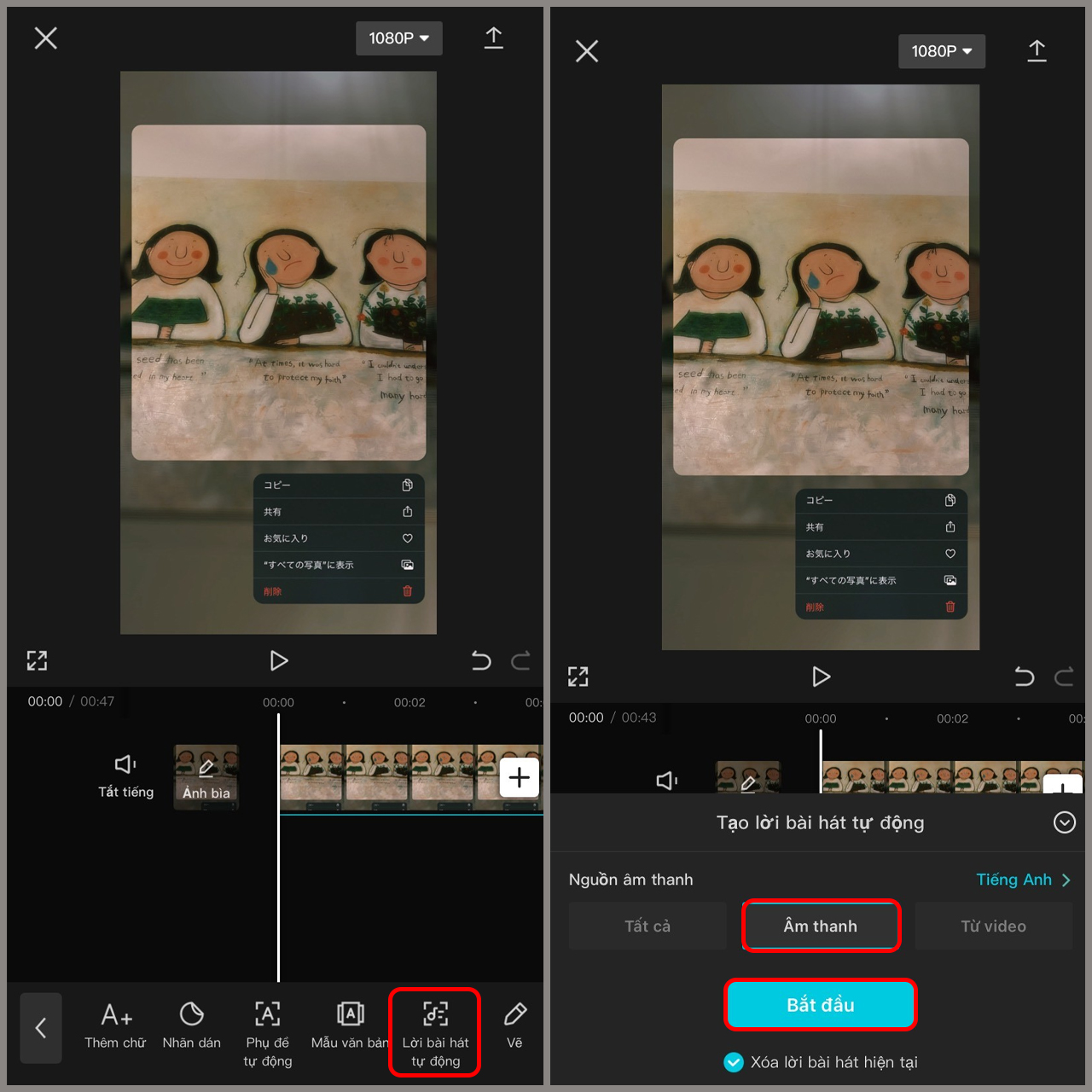Open 1080P resolution dropdown in left screen
The width and height of the screenshot is (1092, 1092).
(x=398, y=38)
